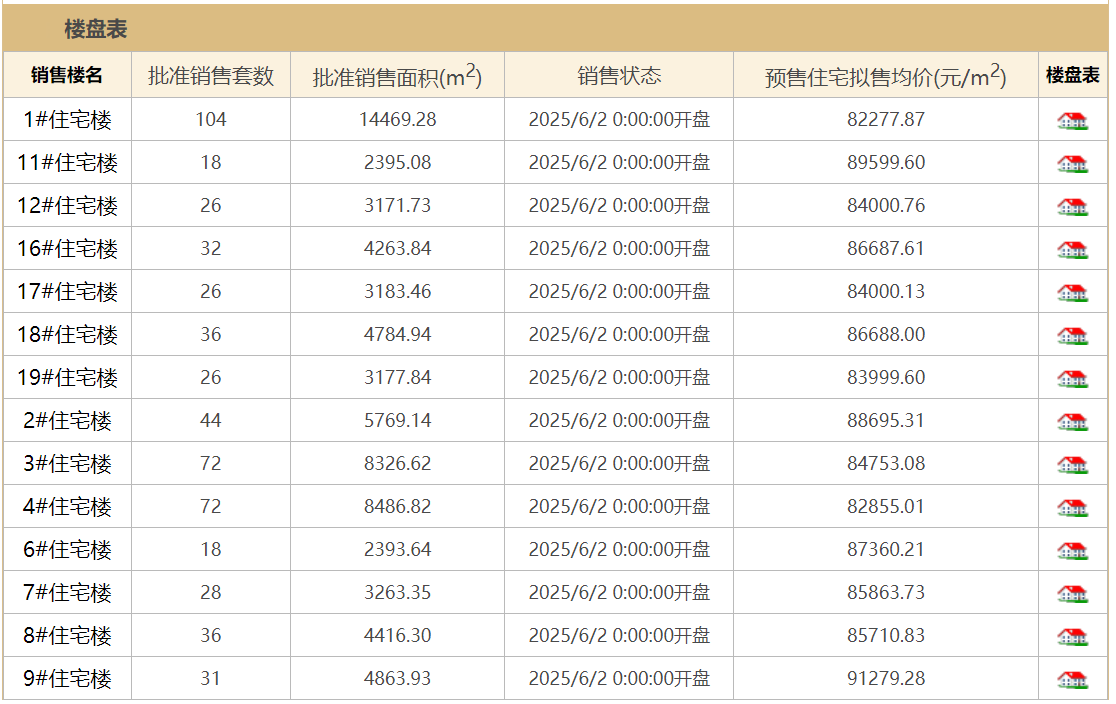The height and width of the screenshot is (704, 1116).
Task: Open the house icon for 1#住宅楼
Action: click(x=1072, y=121)
